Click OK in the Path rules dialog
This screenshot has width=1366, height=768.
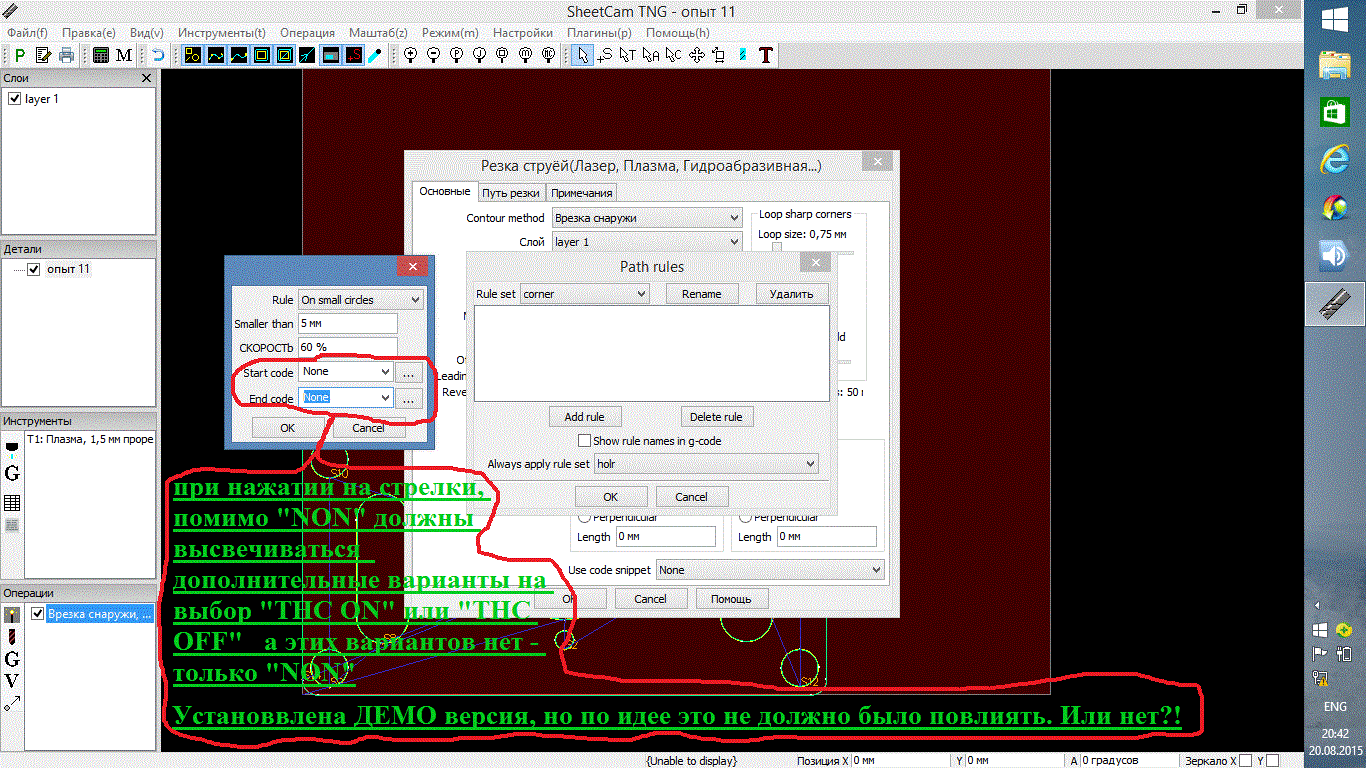click(x=611, y=497)
